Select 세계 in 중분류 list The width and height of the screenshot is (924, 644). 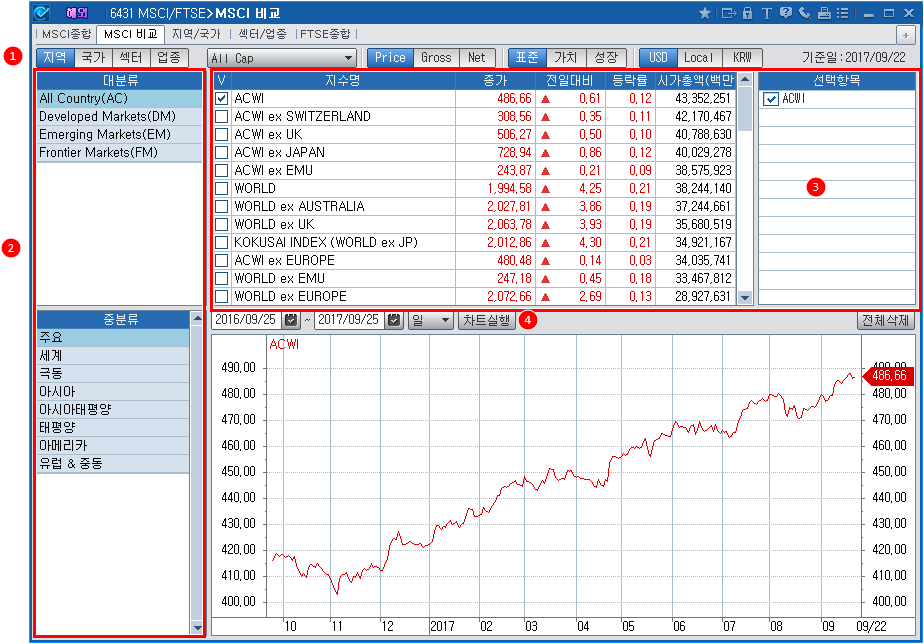[113, 356]
